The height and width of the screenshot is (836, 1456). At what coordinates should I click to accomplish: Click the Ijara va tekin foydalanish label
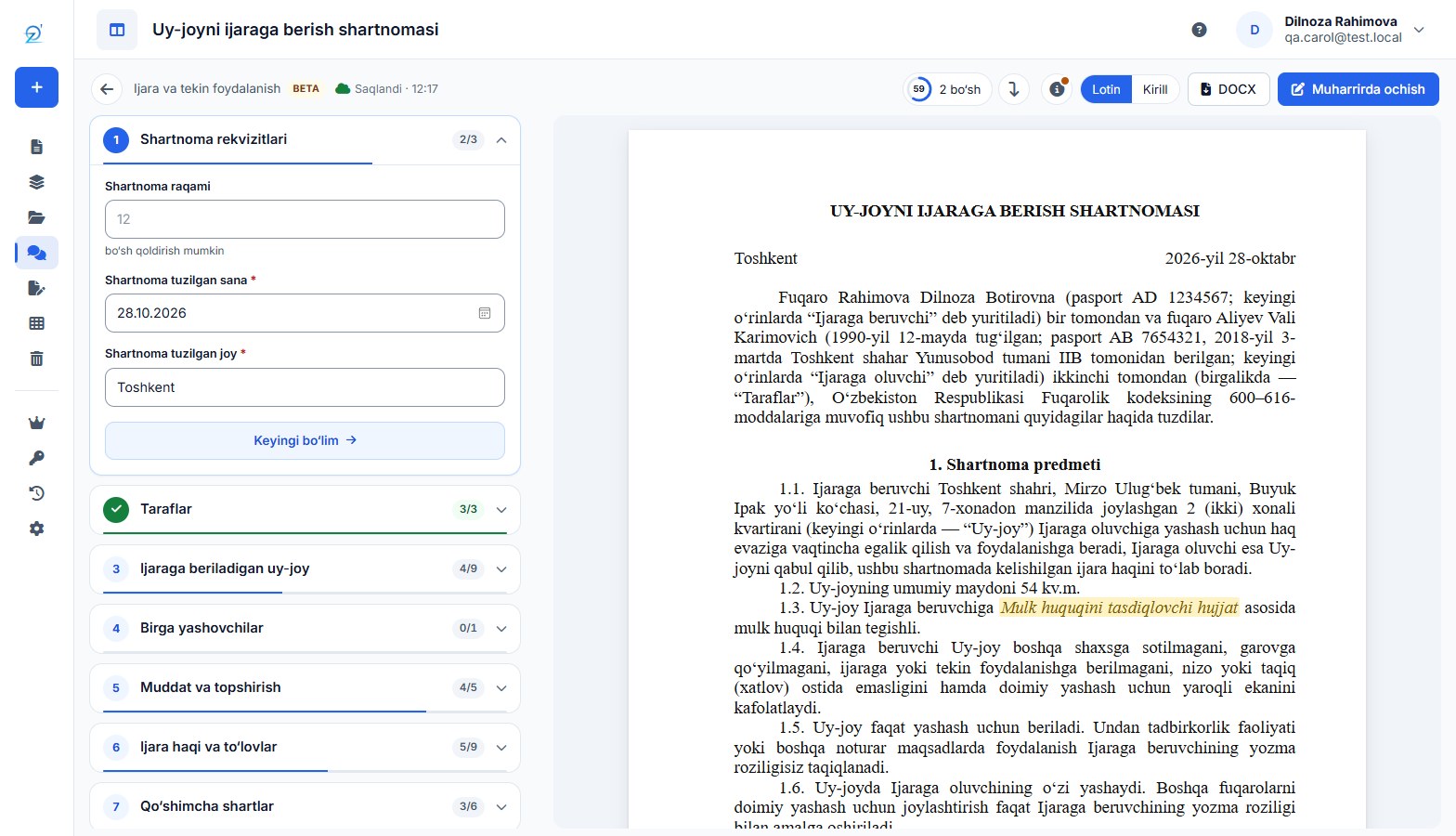(206, 89)
